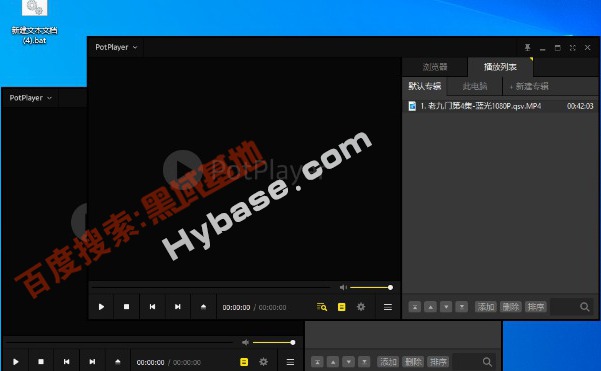Viewport: 601px width, 371px height.
Task: Click the 00:42:03 duration of the playlist item
Action: click(x=580, y=106)
